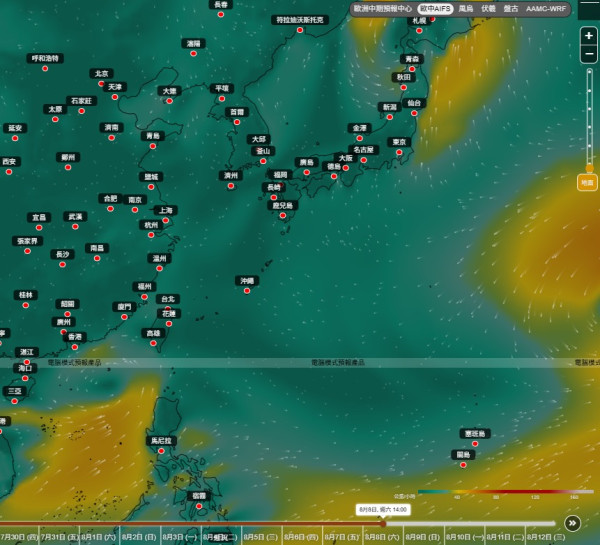Select the 馬尼拉 city marker
The width and height of the screenshot is (600, 545).
click(161, 451)
